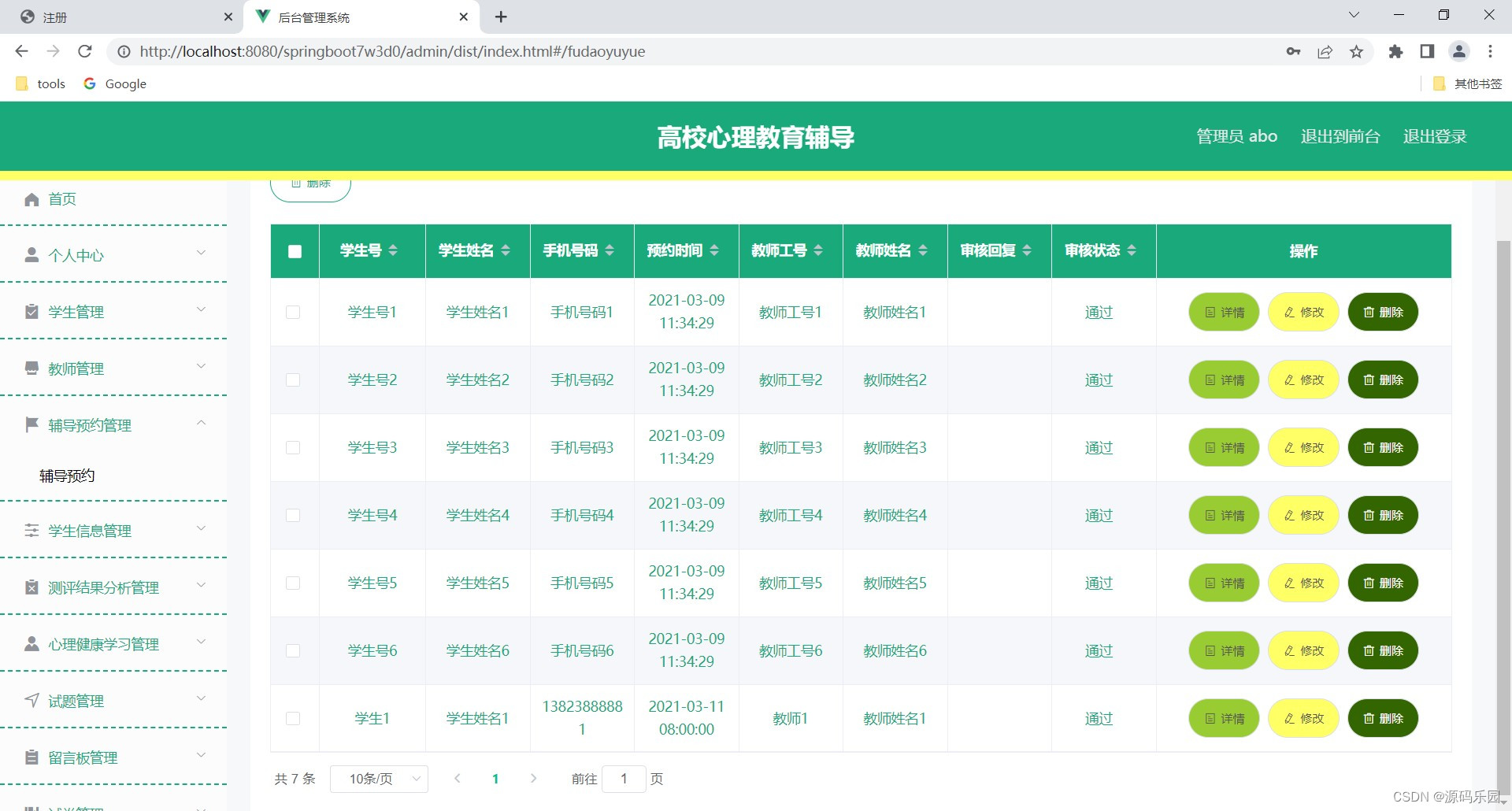
Task: Check the row checkbox for 学生号1
Action: [x=293, y=312]
